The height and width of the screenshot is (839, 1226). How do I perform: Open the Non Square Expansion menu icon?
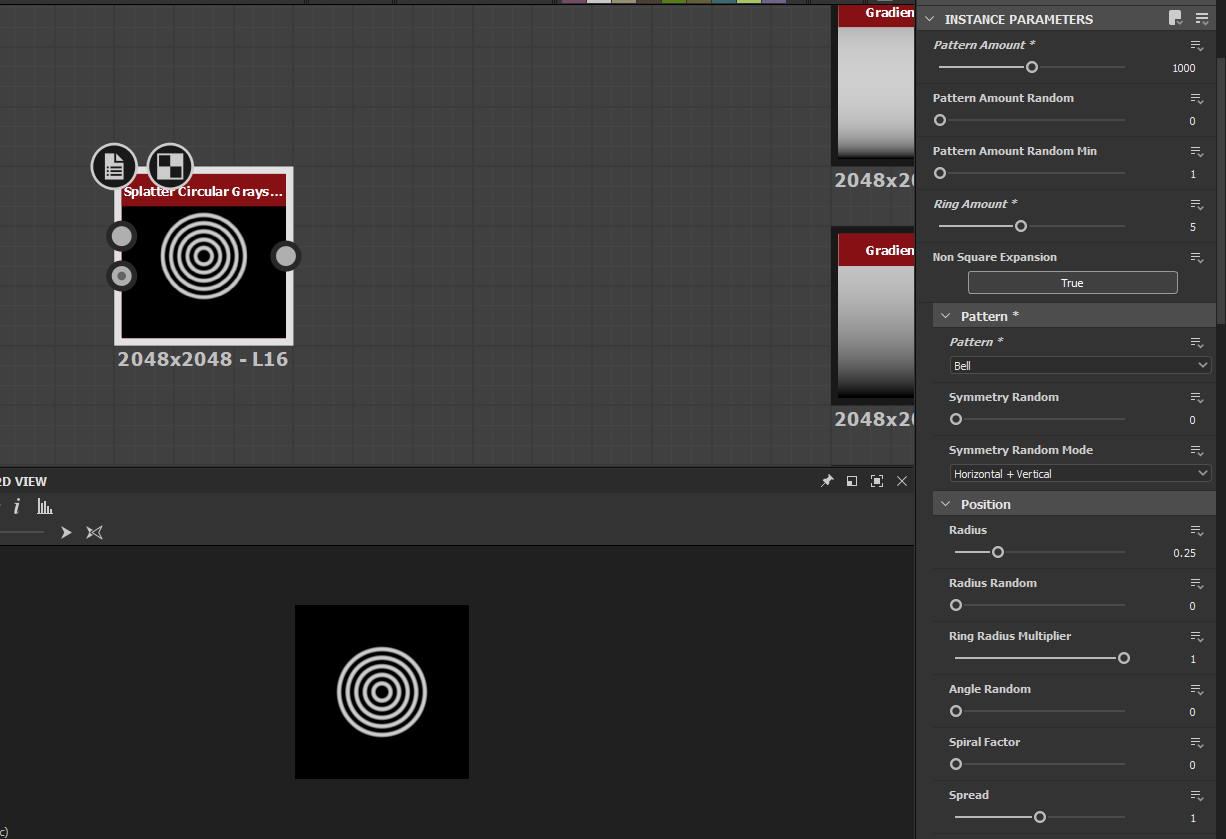tap(1197, 258)
